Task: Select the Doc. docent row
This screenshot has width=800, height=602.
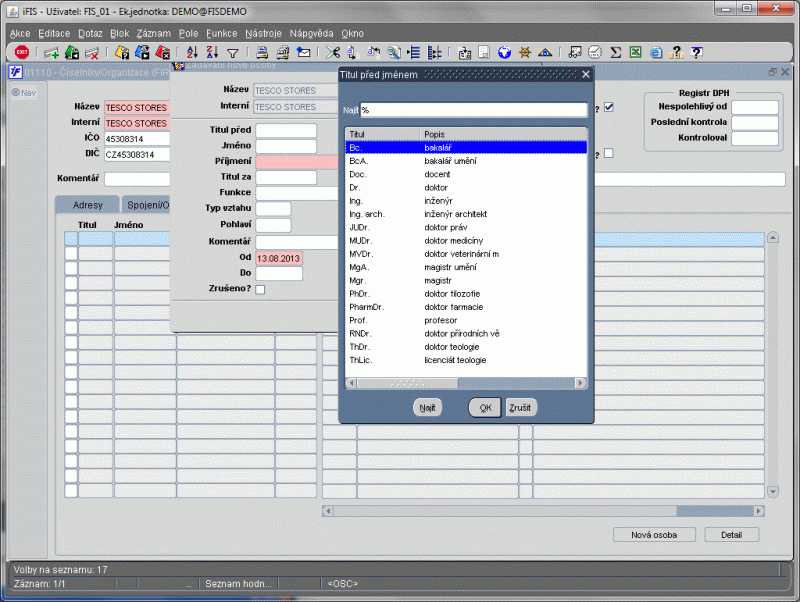Action: [466, 174]
